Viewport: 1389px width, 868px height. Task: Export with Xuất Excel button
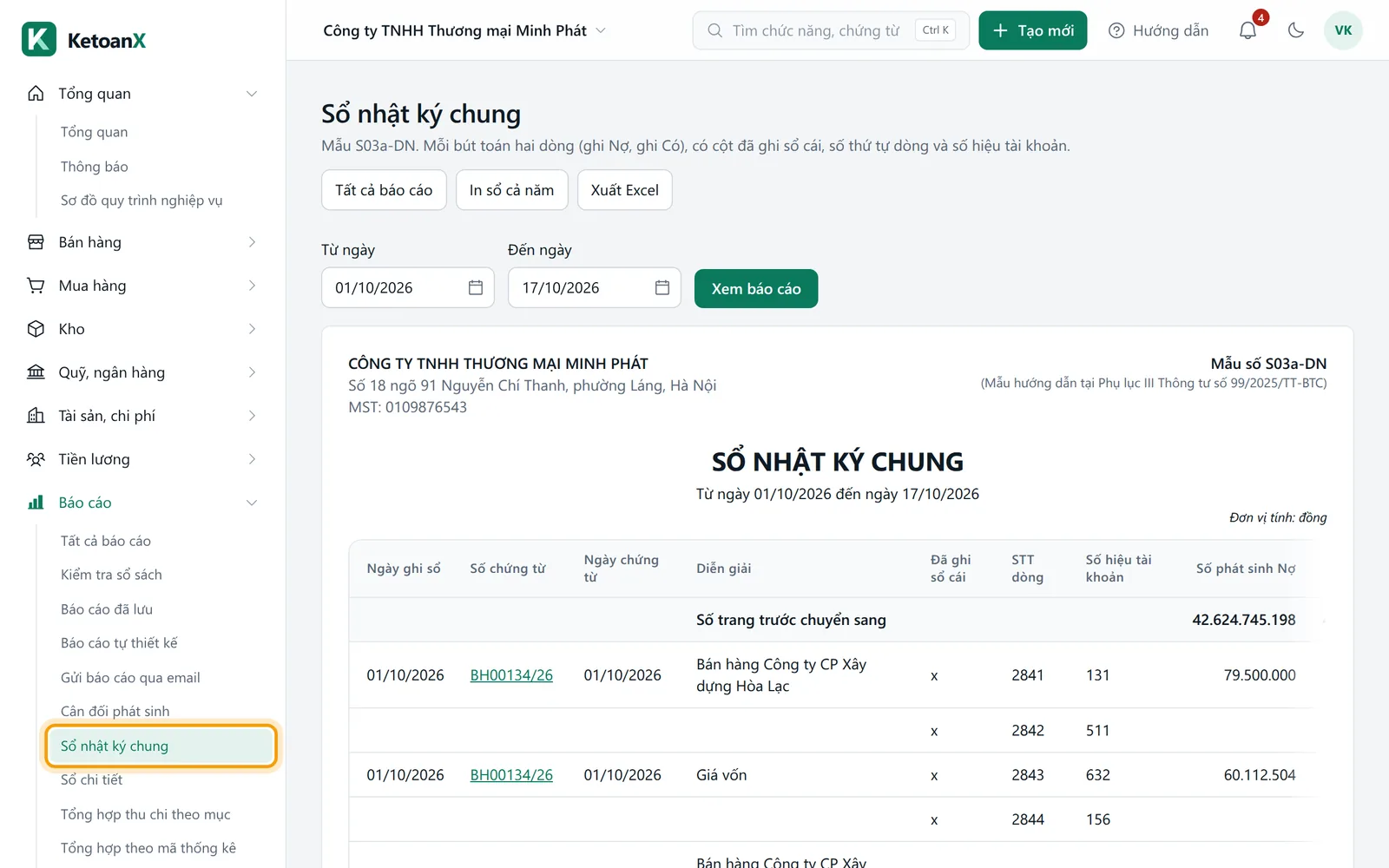pos(625,190)
